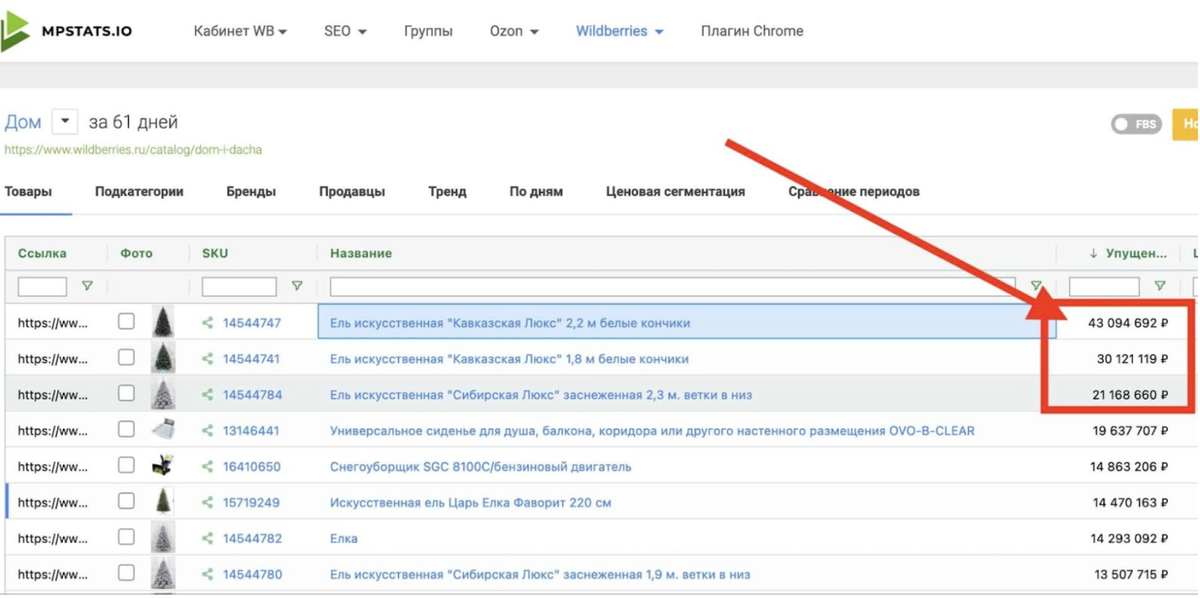
Task: Switch to the Бренды tab
Action: 251,191
